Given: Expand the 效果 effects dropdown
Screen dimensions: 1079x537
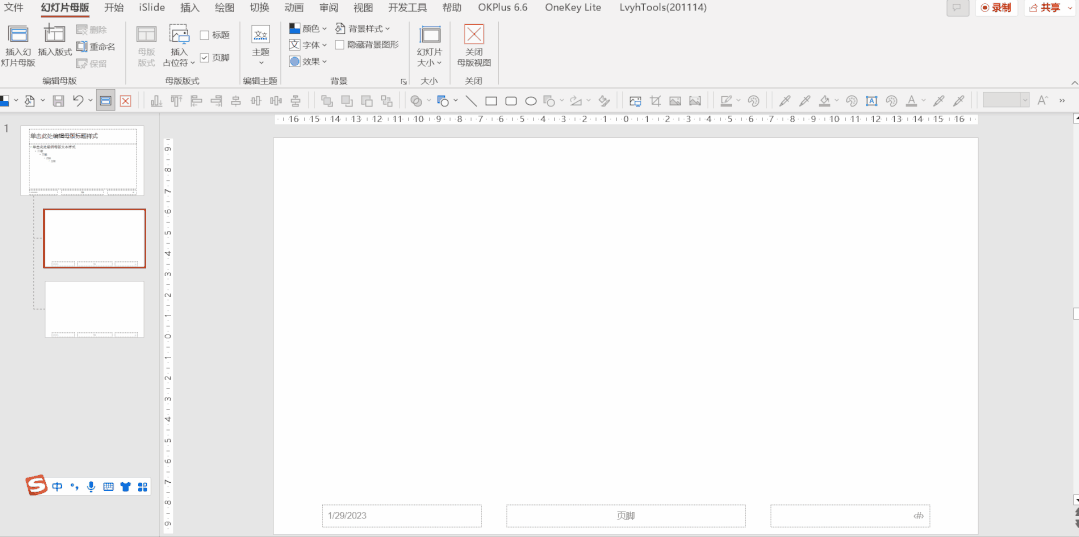Looking at the screenshot, I should pos(308,61).
